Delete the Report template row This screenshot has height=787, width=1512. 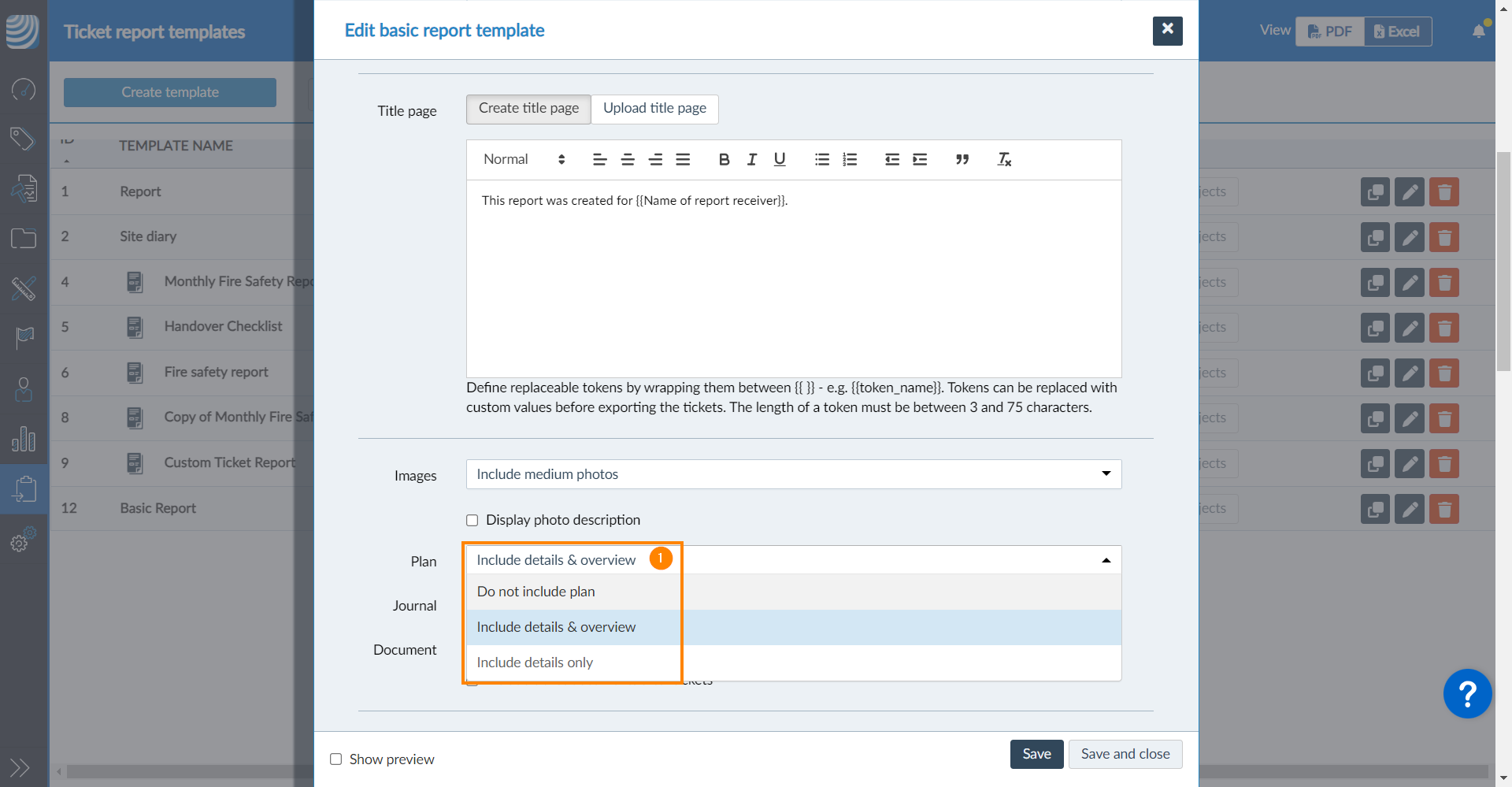pyautogui.click(x=1443, y=192)
